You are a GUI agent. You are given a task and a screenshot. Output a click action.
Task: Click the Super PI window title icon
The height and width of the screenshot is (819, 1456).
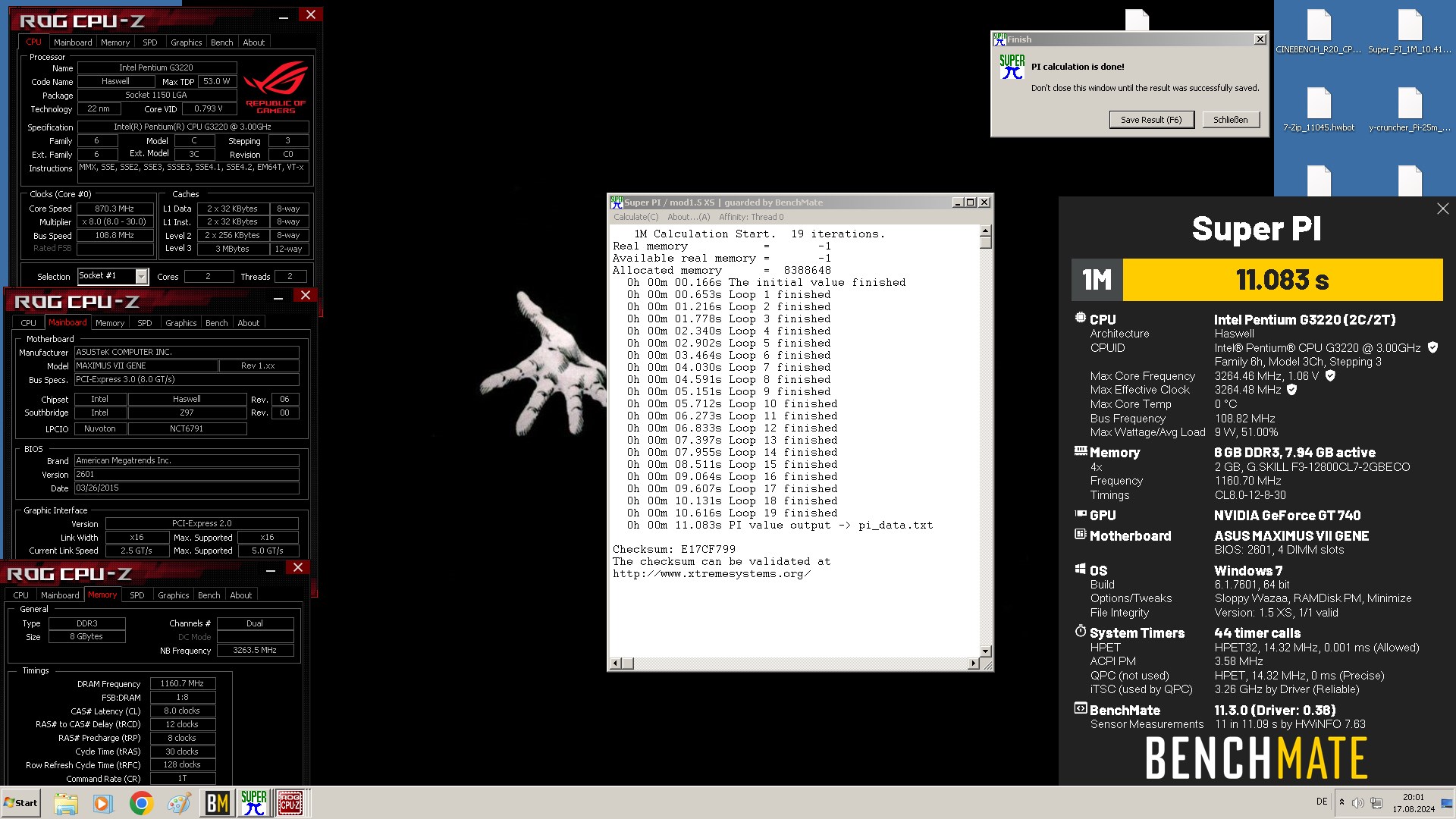coord(617,202)
